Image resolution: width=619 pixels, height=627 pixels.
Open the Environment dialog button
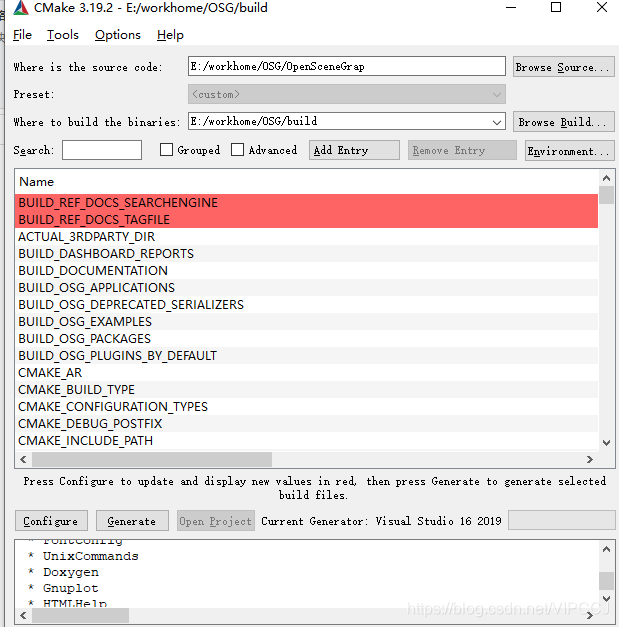(x=569, y=151)
